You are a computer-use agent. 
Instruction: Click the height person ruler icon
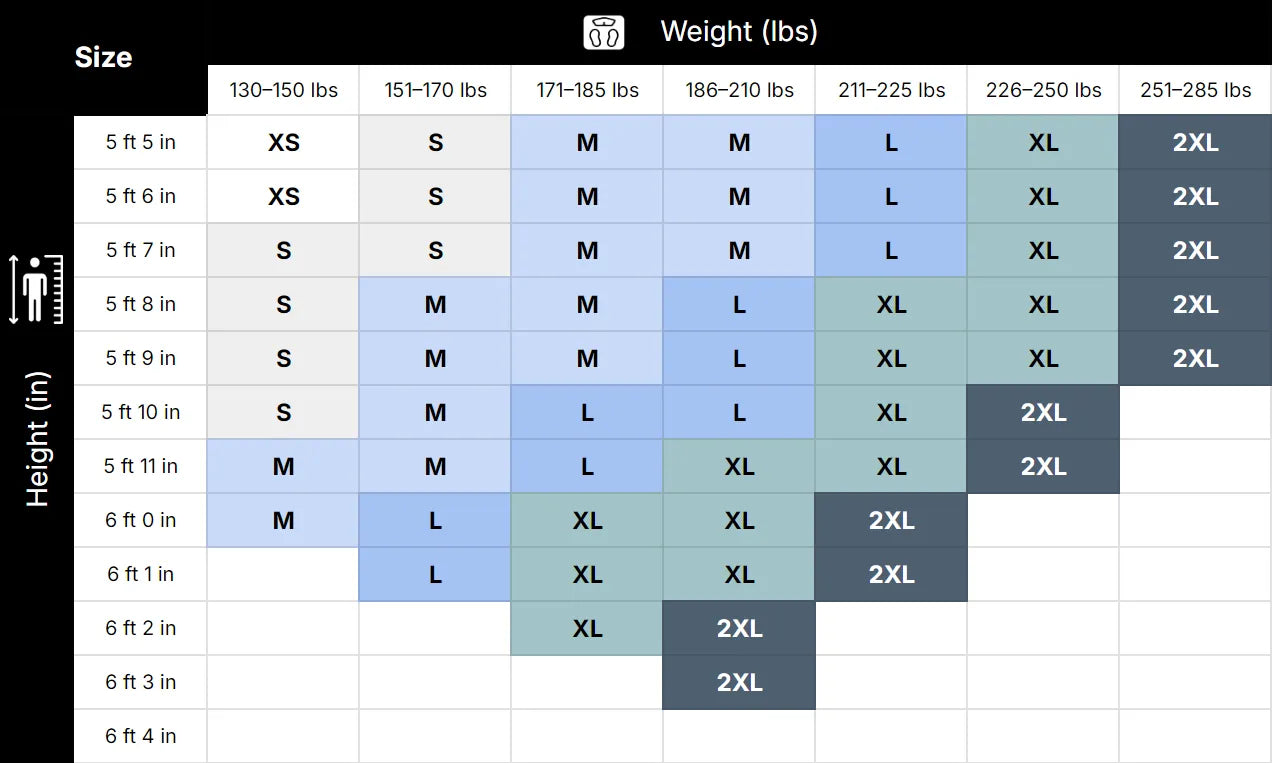[x=36, y=289]
